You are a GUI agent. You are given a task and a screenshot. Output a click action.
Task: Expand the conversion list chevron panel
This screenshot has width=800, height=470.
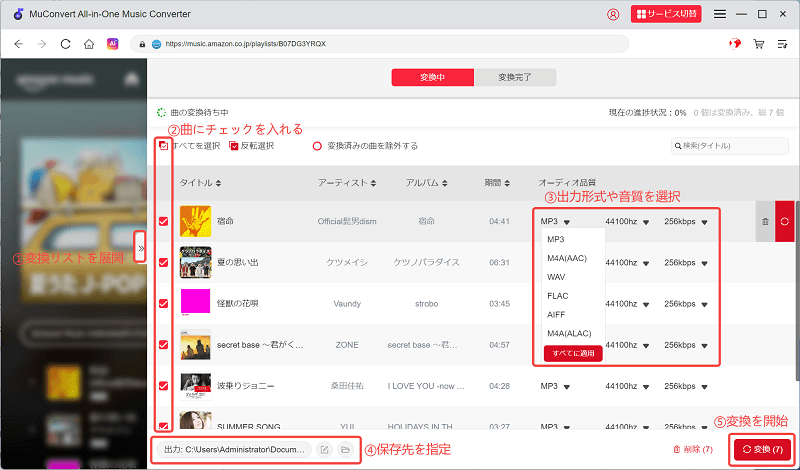pos(140,248)
